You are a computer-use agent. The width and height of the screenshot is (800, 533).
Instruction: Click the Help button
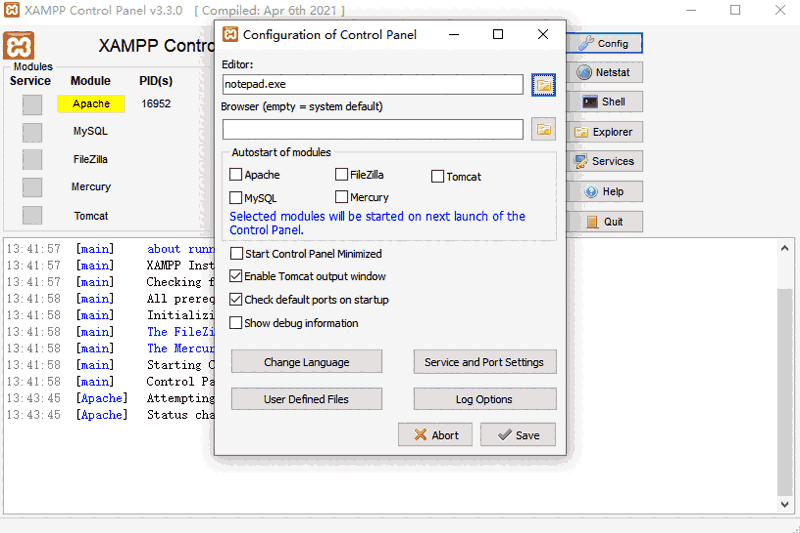604,192
